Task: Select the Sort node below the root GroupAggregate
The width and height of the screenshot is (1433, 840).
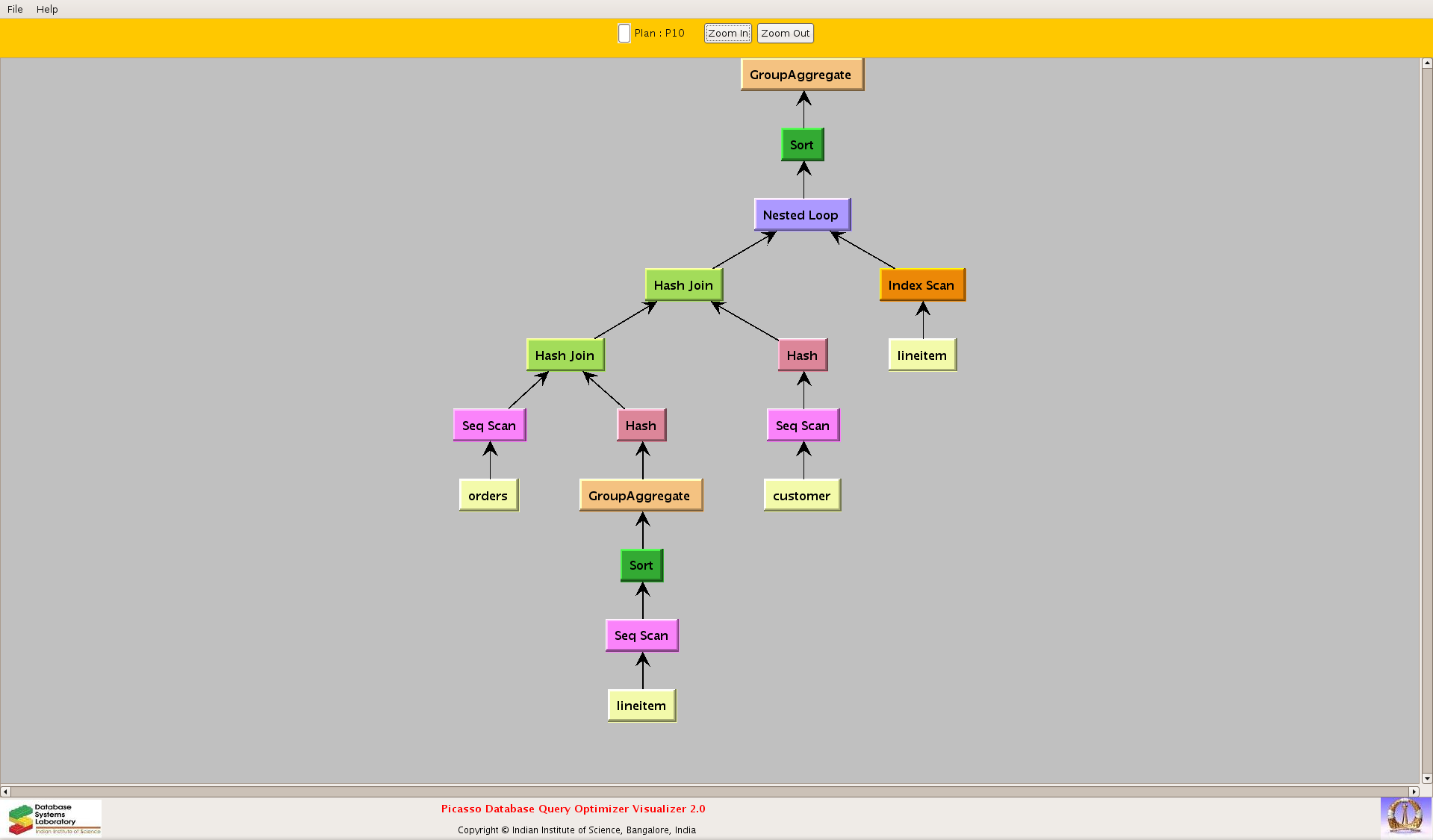Action: pyautogui.click(x=802, y=145)
